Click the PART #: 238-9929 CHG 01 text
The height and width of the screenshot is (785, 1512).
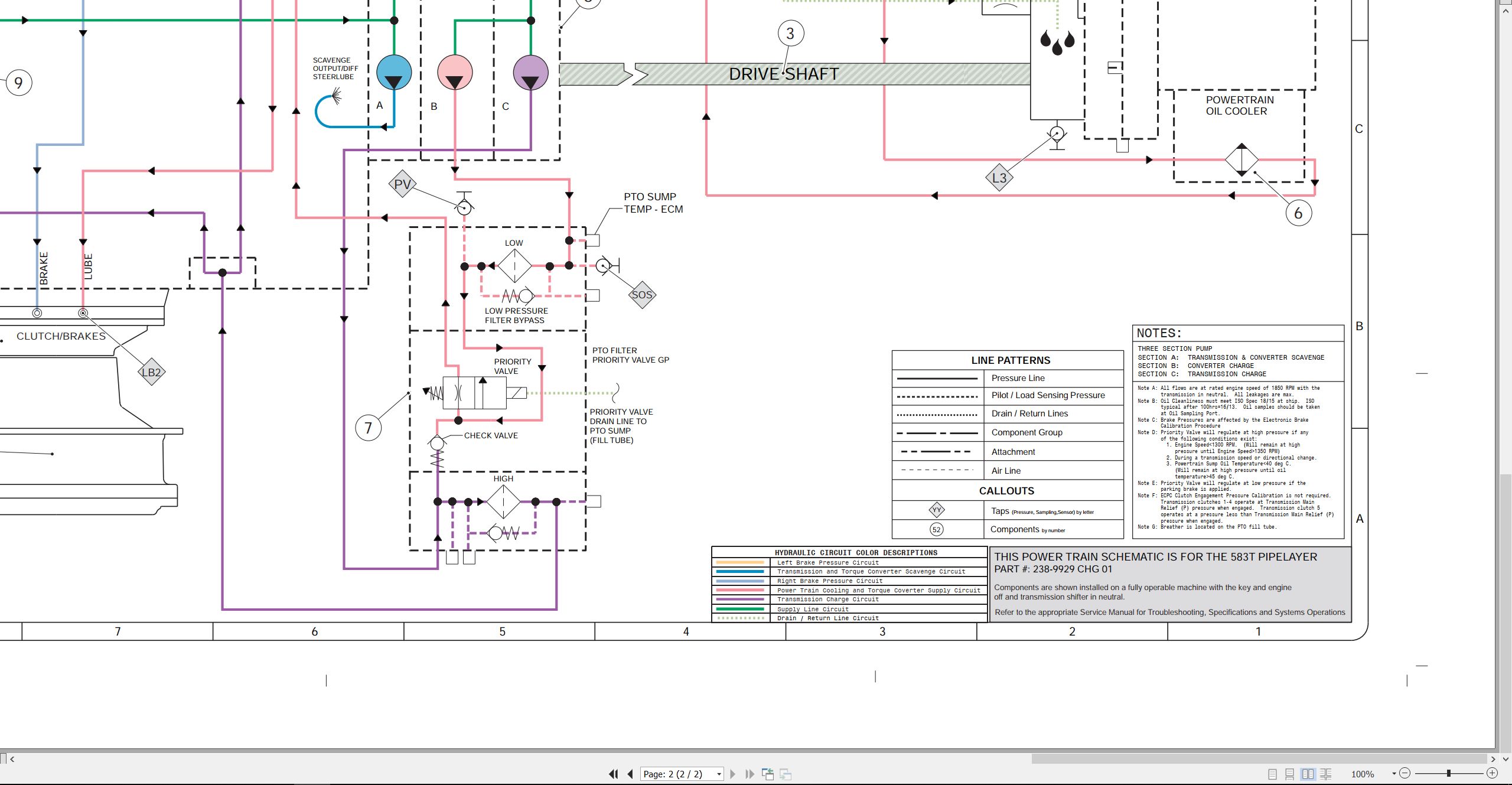(x=1053, y=569)
